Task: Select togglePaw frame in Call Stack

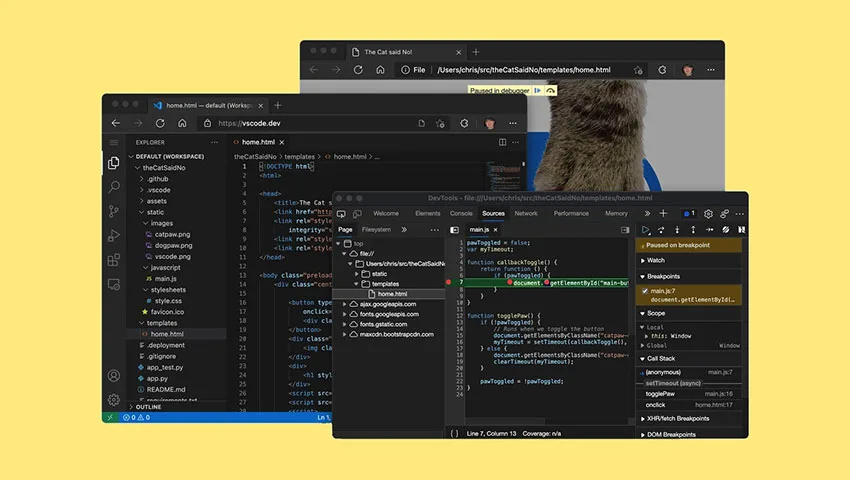Action: 689,394
